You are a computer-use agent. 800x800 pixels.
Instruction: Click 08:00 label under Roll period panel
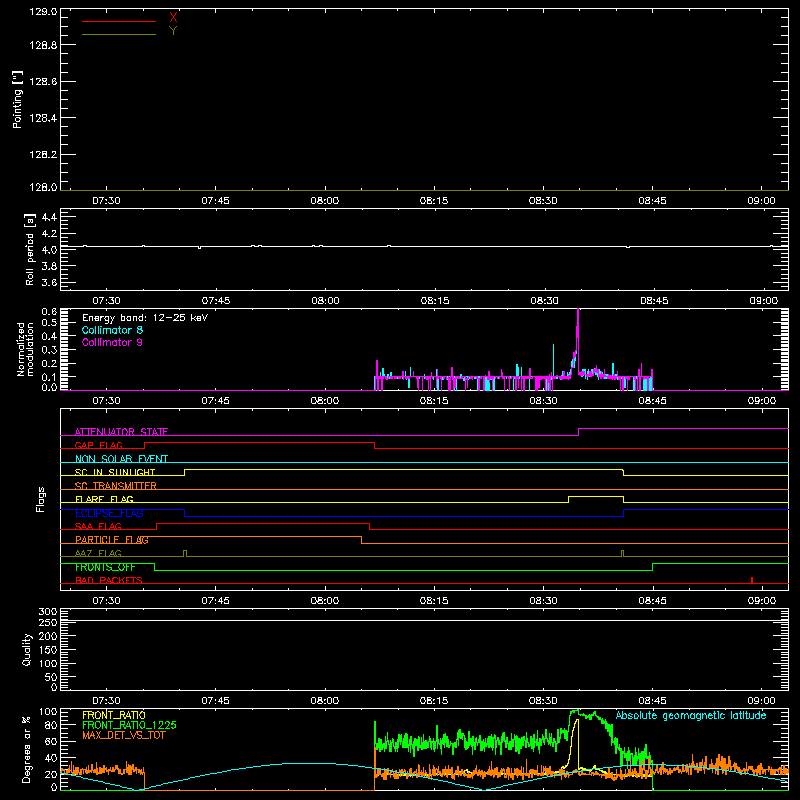coord(325,301)
